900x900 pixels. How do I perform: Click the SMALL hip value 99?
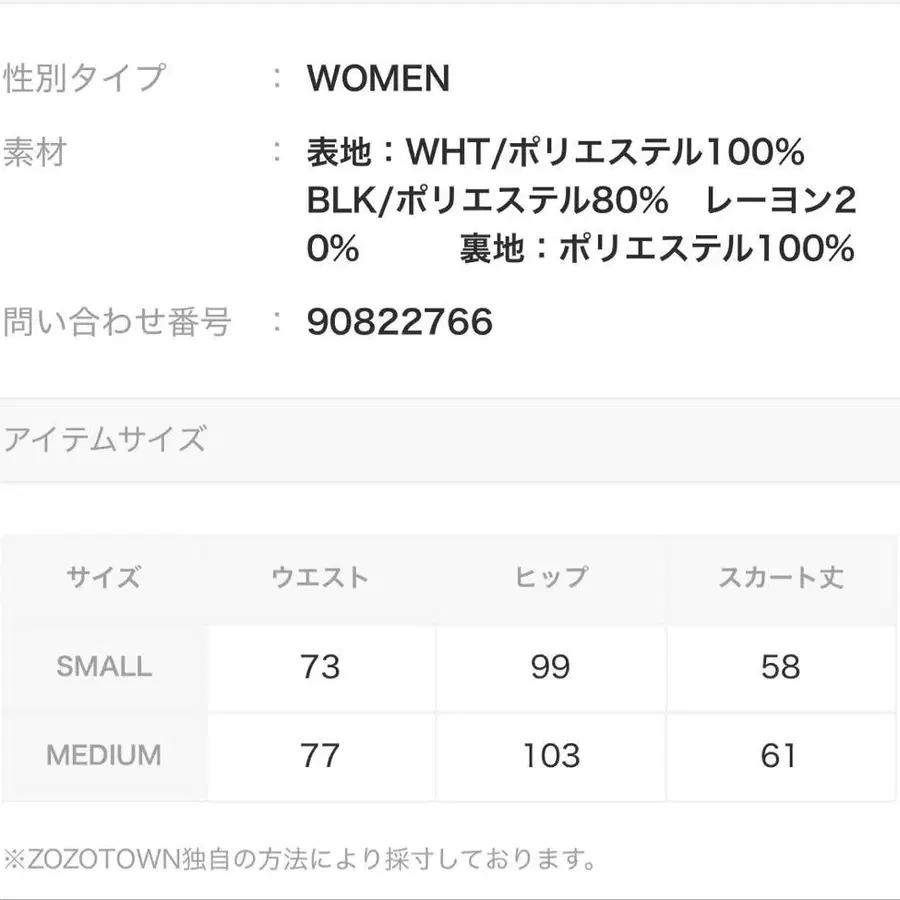pos(550,666)
